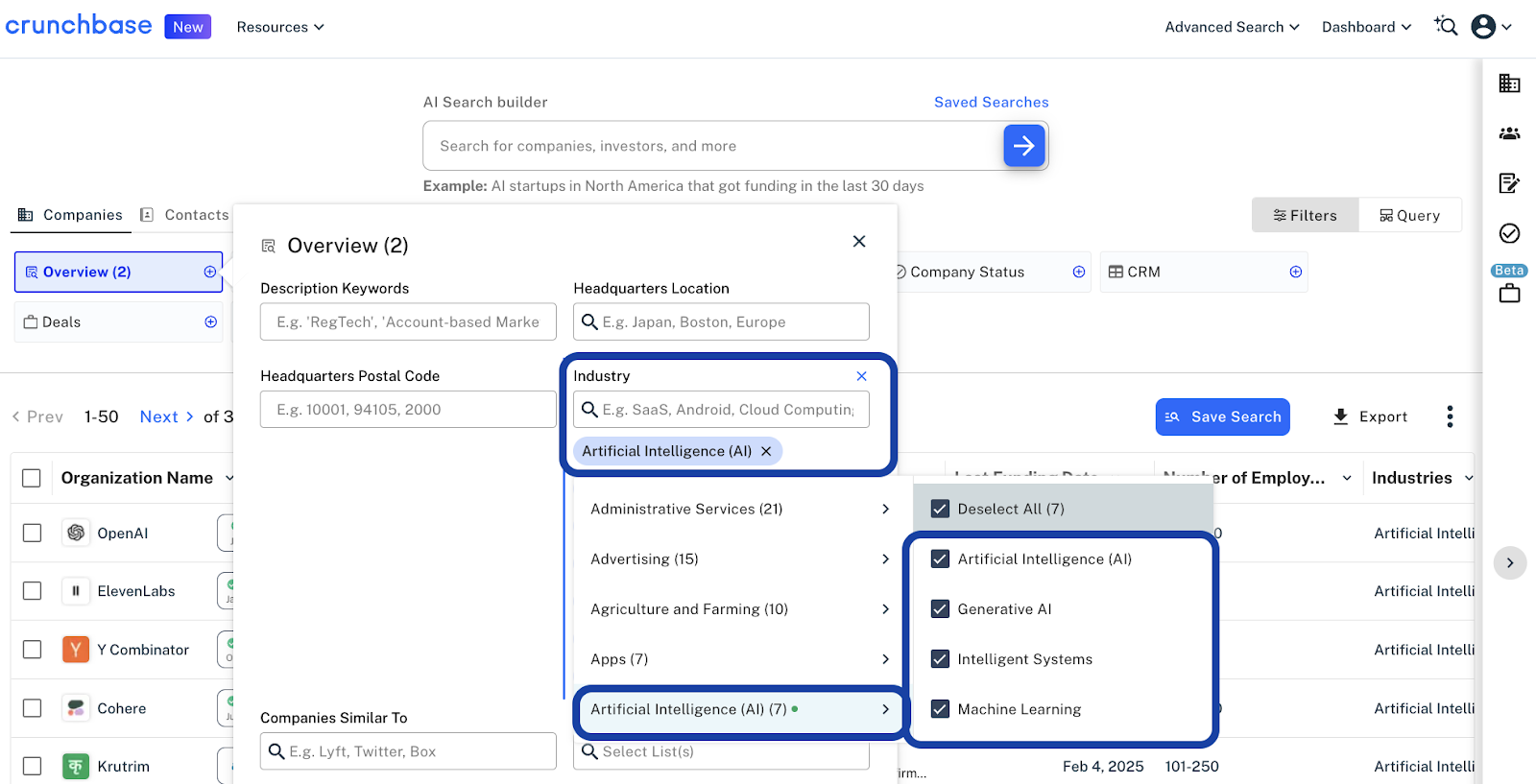Submit AI search with arrow button

1024,146
